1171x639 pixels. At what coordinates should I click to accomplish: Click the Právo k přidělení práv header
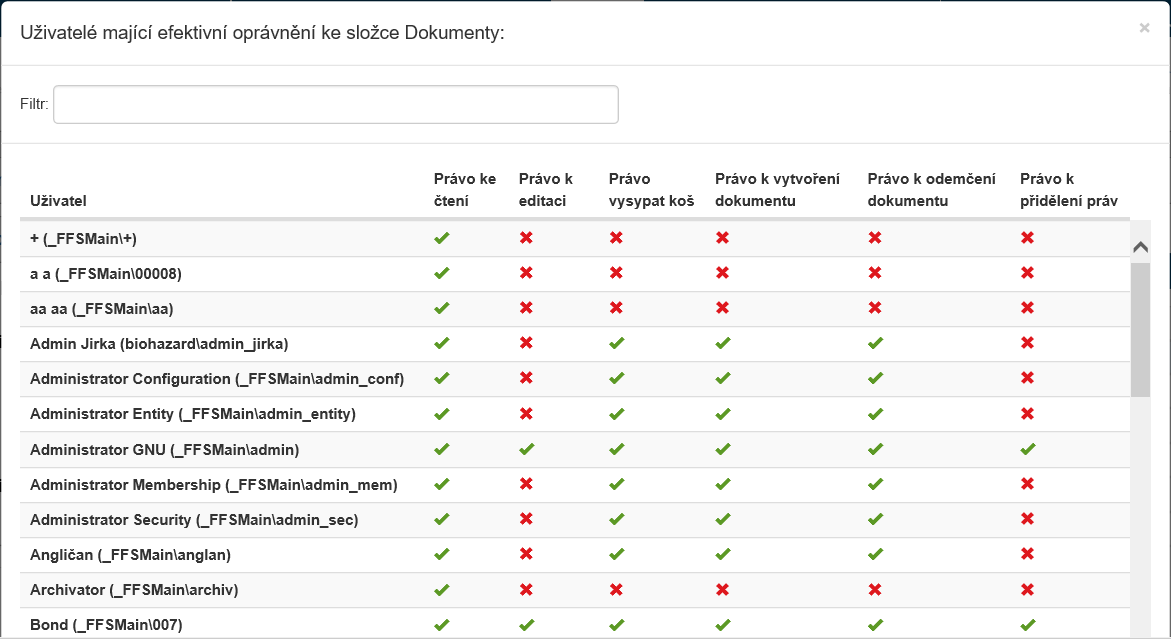click(x=1068, y=190)
